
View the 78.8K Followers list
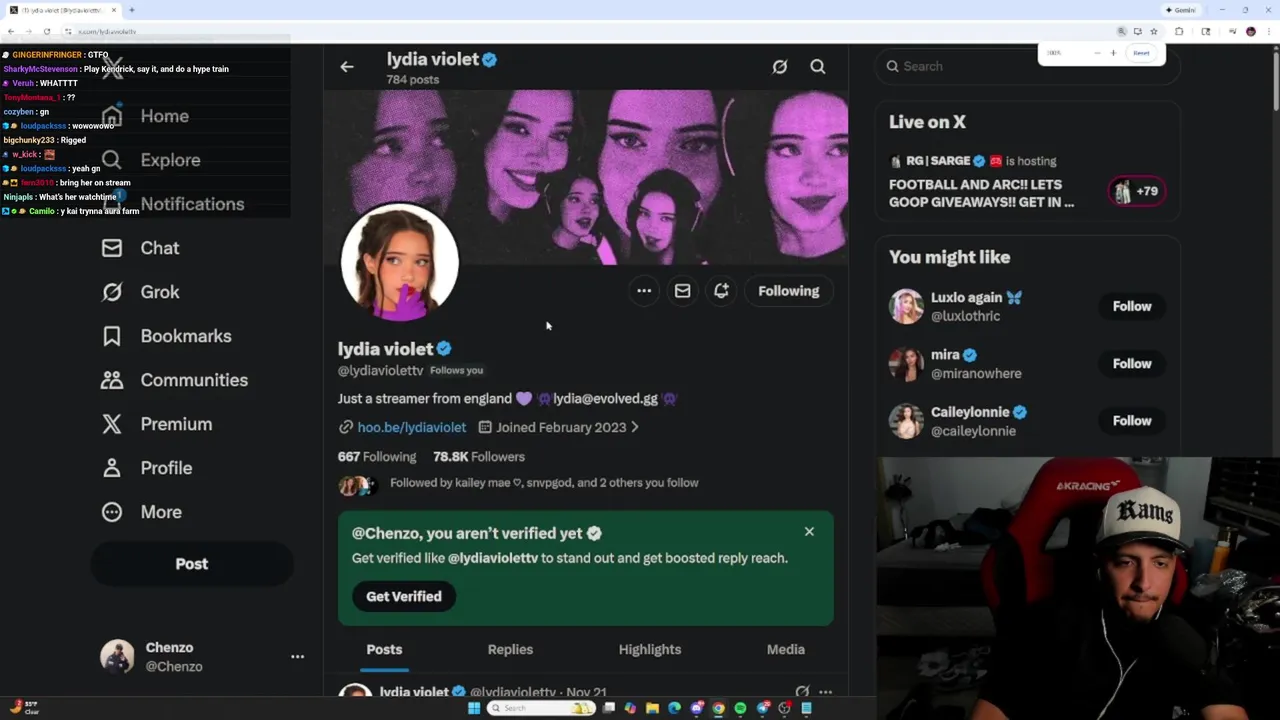click(479, 456)
